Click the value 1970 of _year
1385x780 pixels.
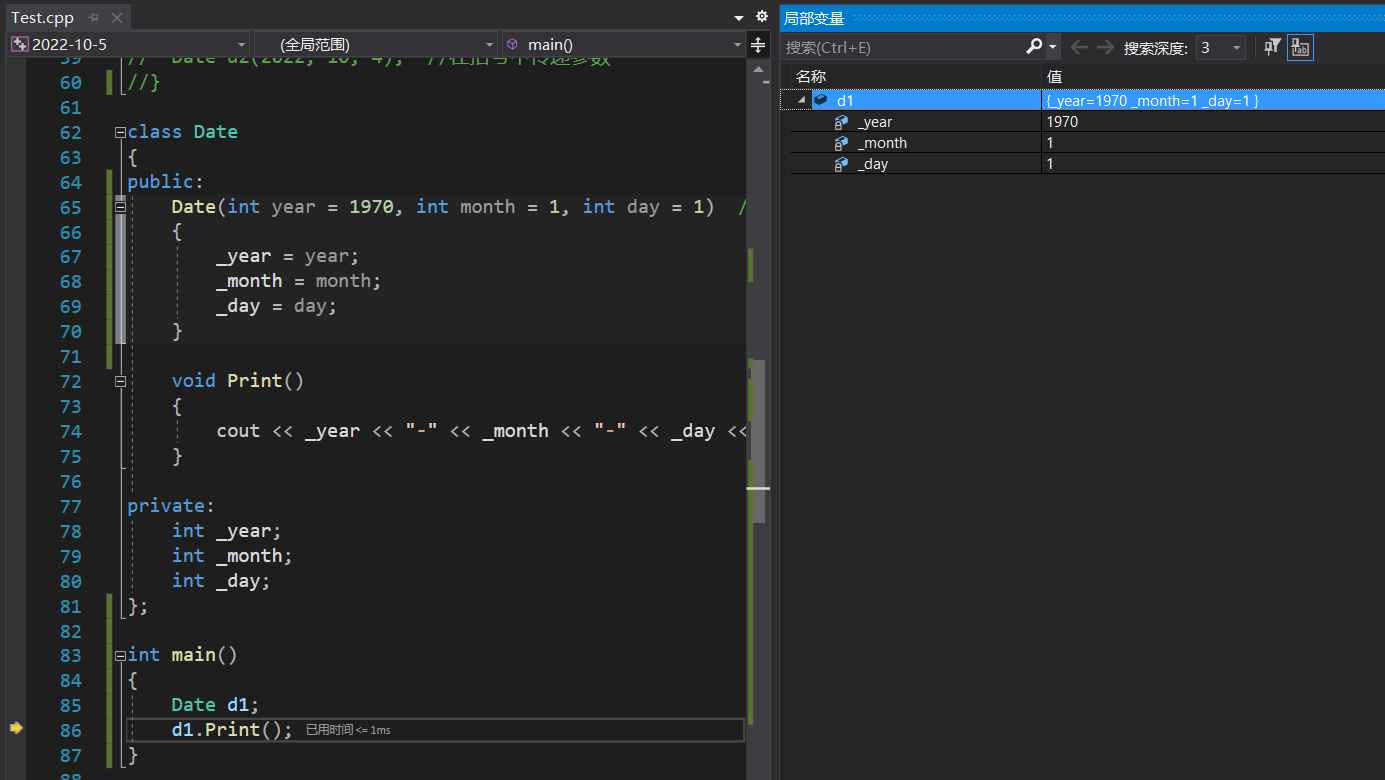tap(1062, 121)
